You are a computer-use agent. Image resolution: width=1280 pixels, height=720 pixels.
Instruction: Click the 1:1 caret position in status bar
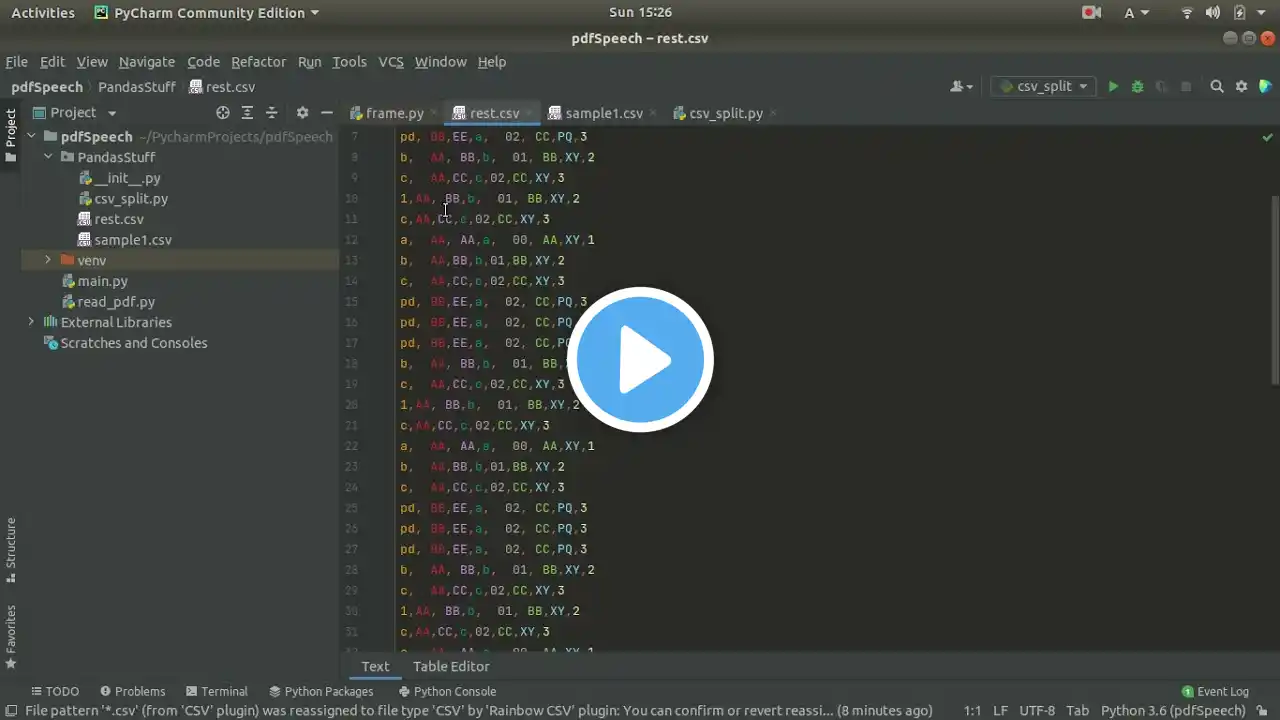pyautogui.click(x=972, y=711)
